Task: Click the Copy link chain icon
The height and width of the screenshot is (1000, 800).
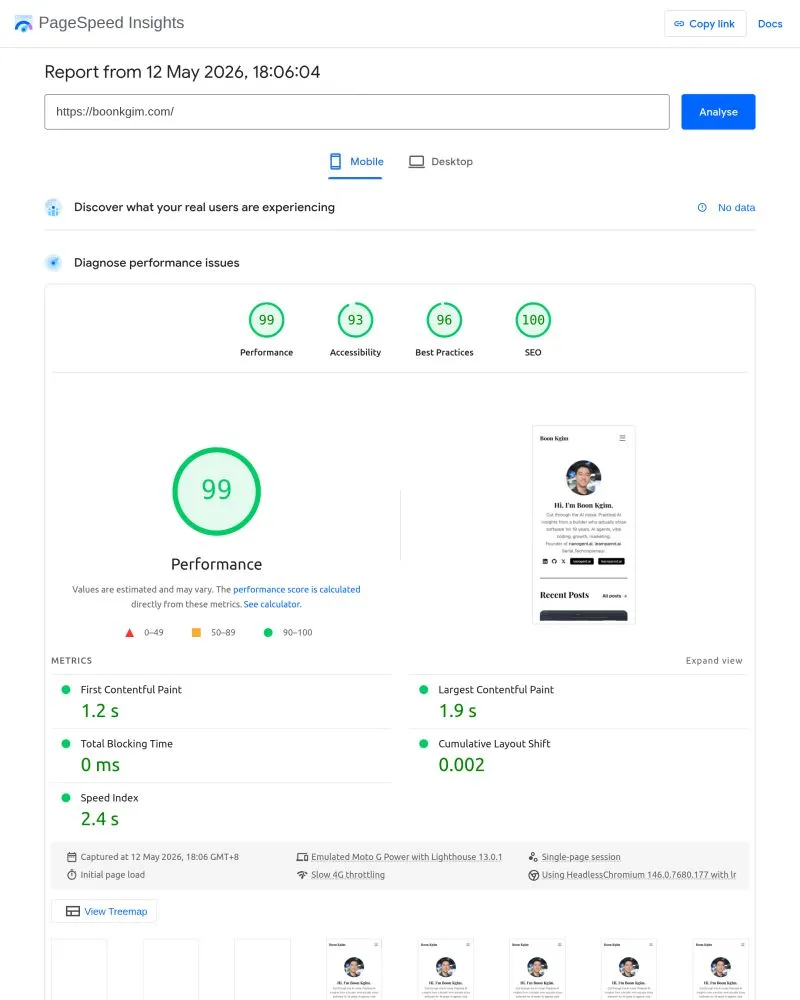Action: [x=679, y=24]
